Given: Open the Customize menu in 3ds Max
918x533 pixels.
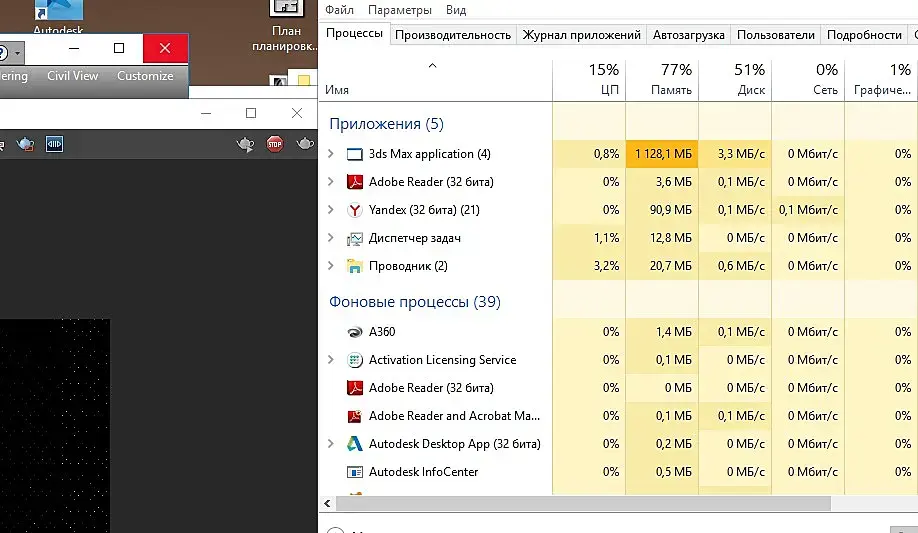Looking at the screenshot, I should (x=145, y=76).
